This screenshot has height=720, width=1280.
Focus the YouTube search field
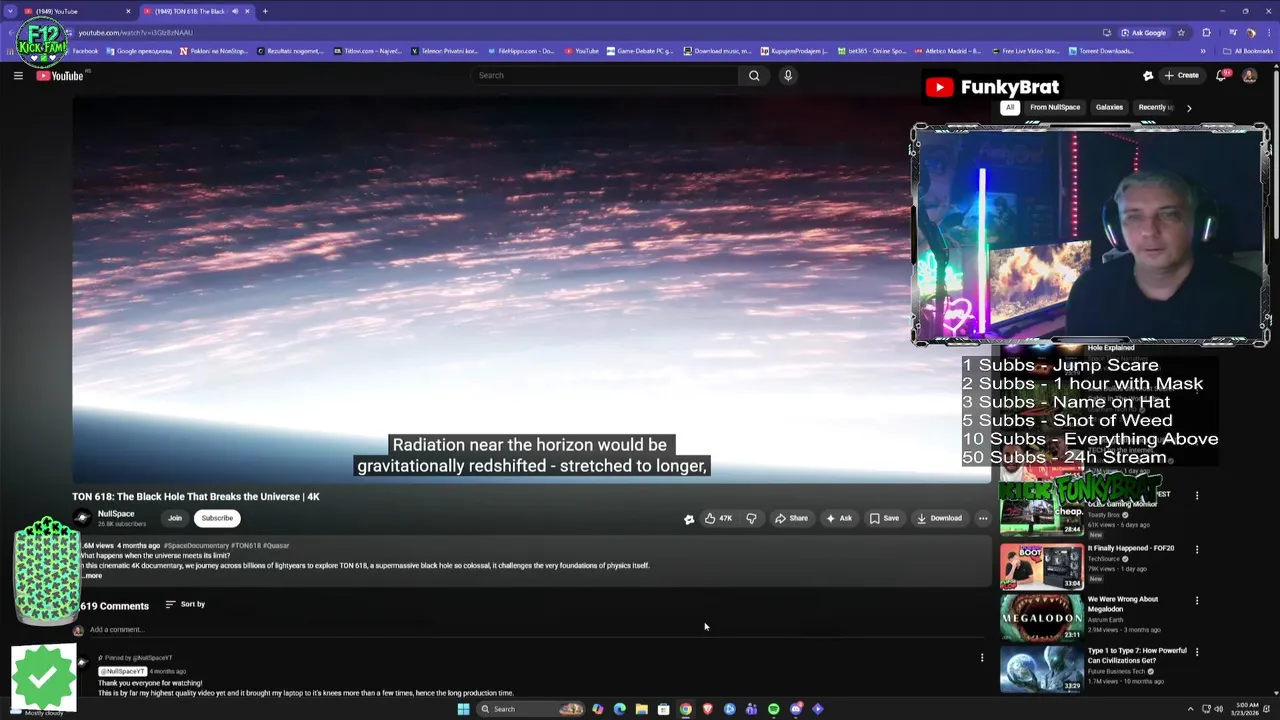pos(605,75)
